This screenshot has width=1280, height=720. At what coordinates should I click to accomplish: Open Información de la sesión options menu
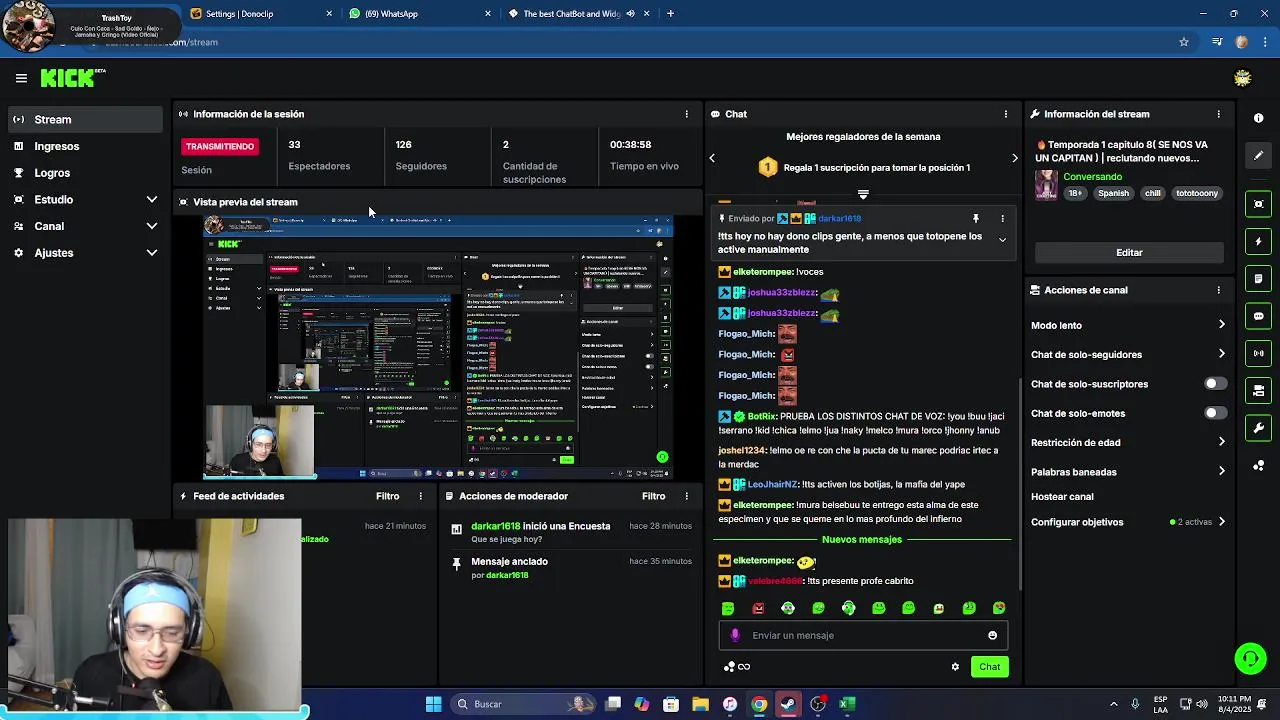click(x=686, y=114)
